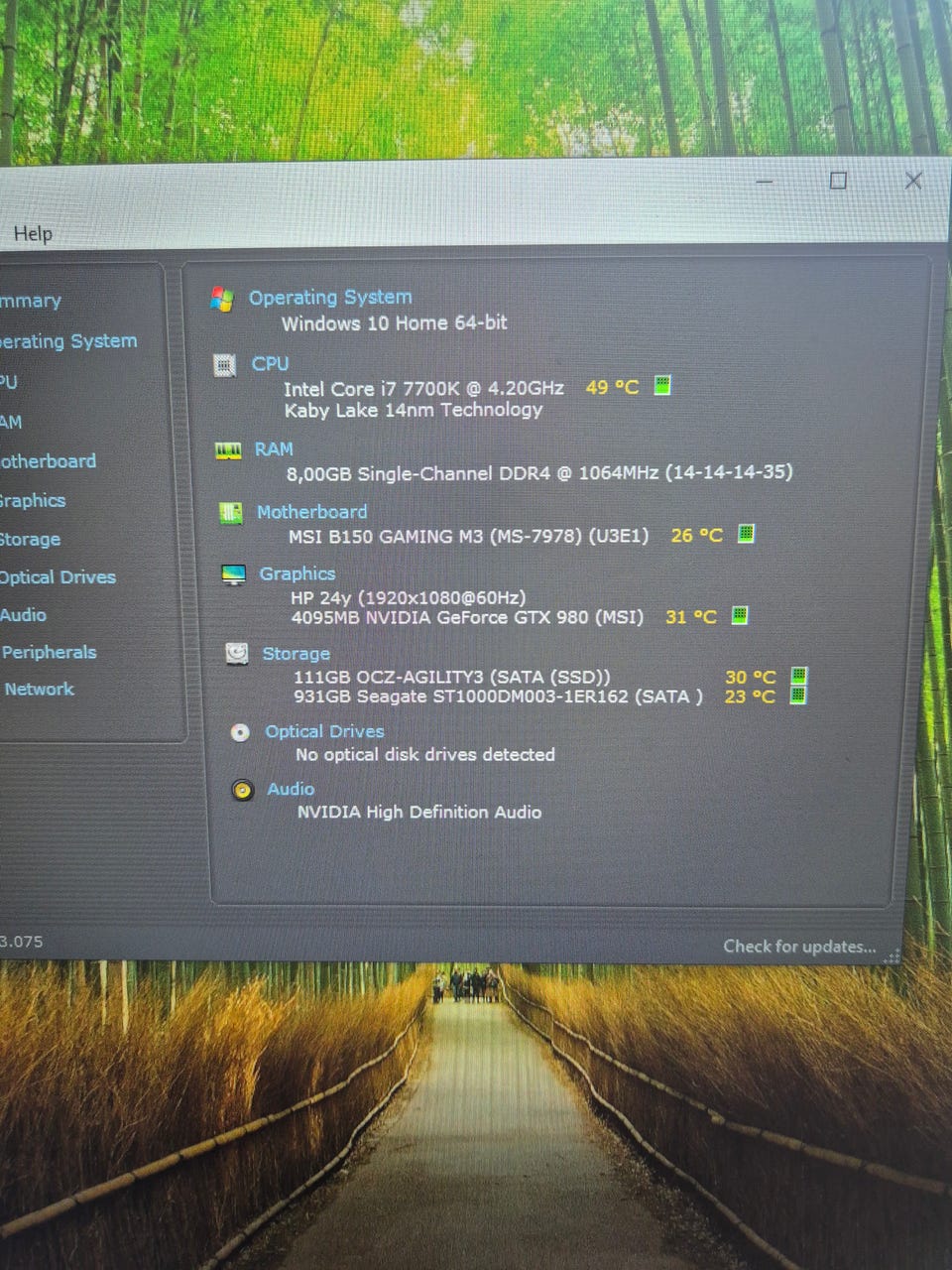Open the RAM sidebar section
The image size is (952, 1270).
(11, 422)
